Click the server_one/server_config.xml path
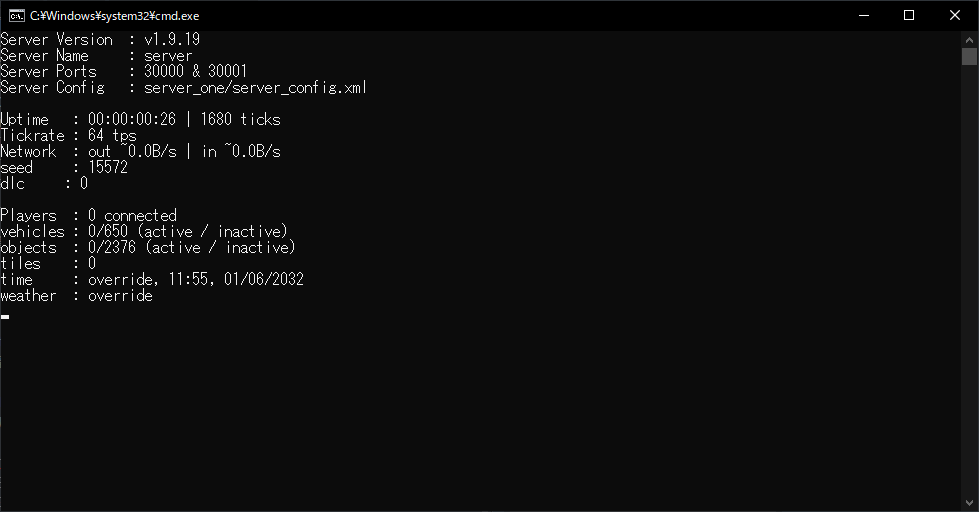The width and height of the screenshot is (979, 512). click(255, 88)
